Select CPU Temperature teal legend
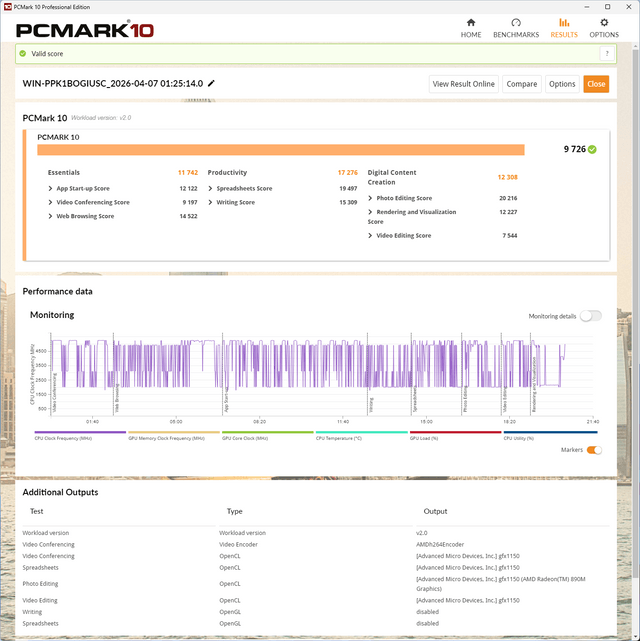640x641 pixels. click(x=362, y=435)
